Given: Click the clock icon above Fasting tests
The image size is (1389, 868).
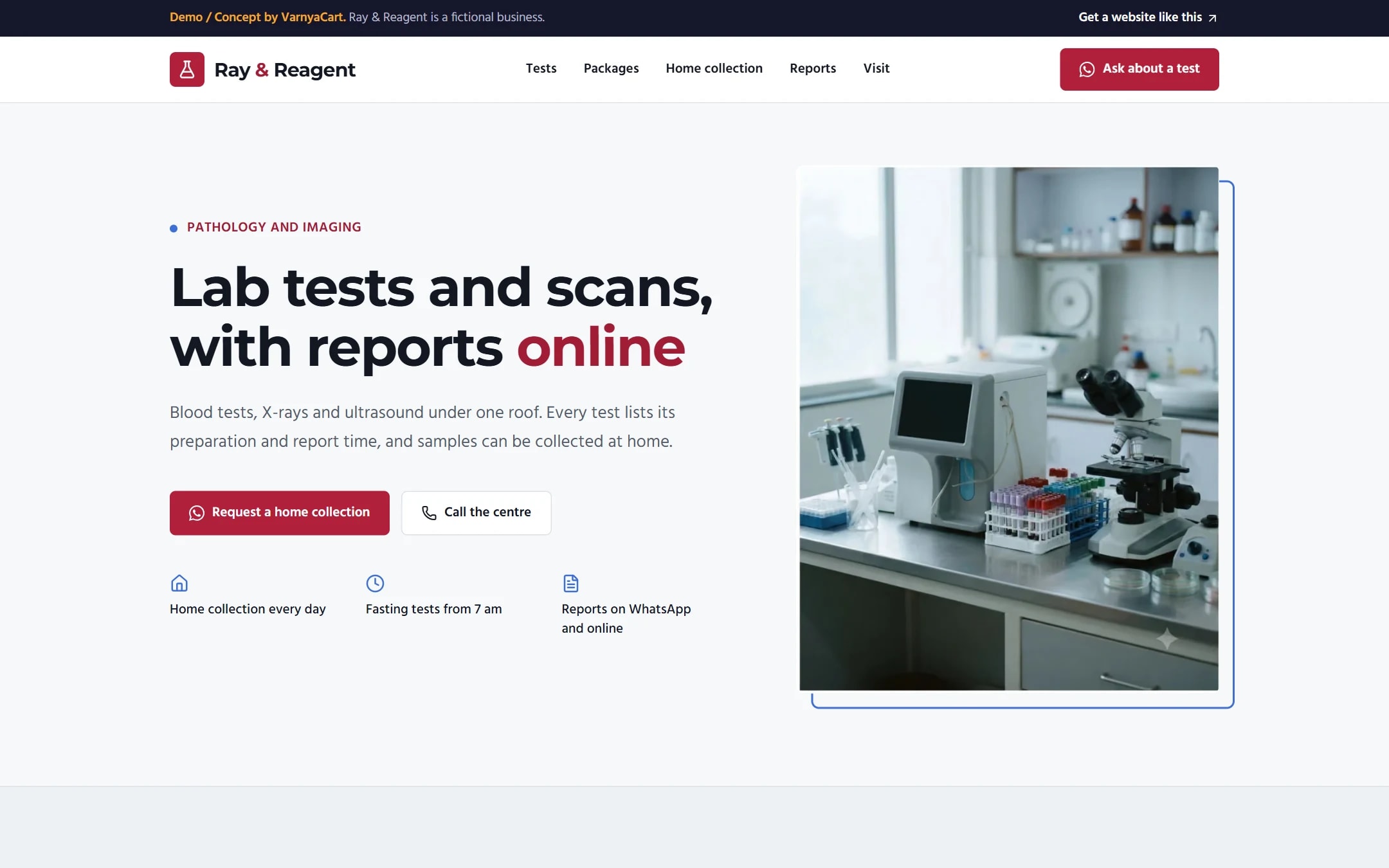Looking at the screenshot, I should [375, 583].
